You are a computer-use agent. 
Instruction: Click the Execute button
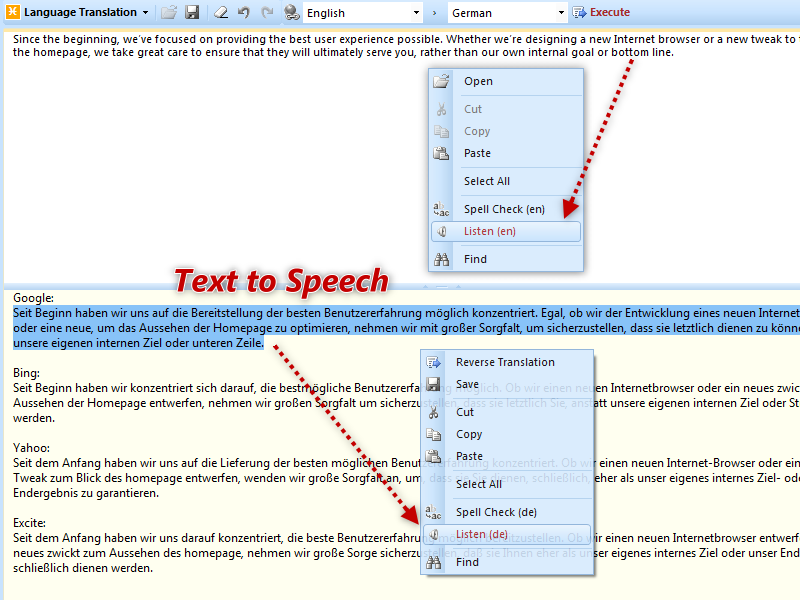pos(602,12)
